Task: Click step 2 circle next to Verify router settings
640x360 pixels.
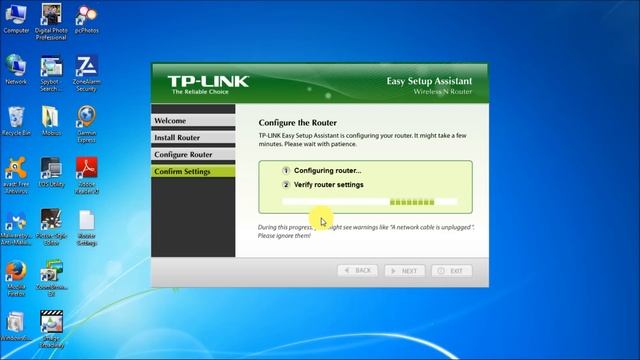Action: [x=286, y=185]
